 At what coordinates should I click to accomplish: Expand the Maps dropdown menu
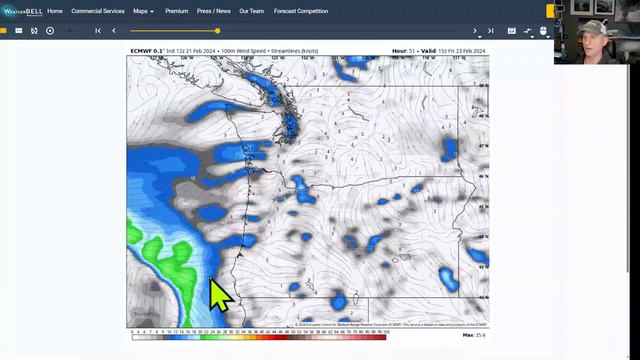tap(143, 11)
